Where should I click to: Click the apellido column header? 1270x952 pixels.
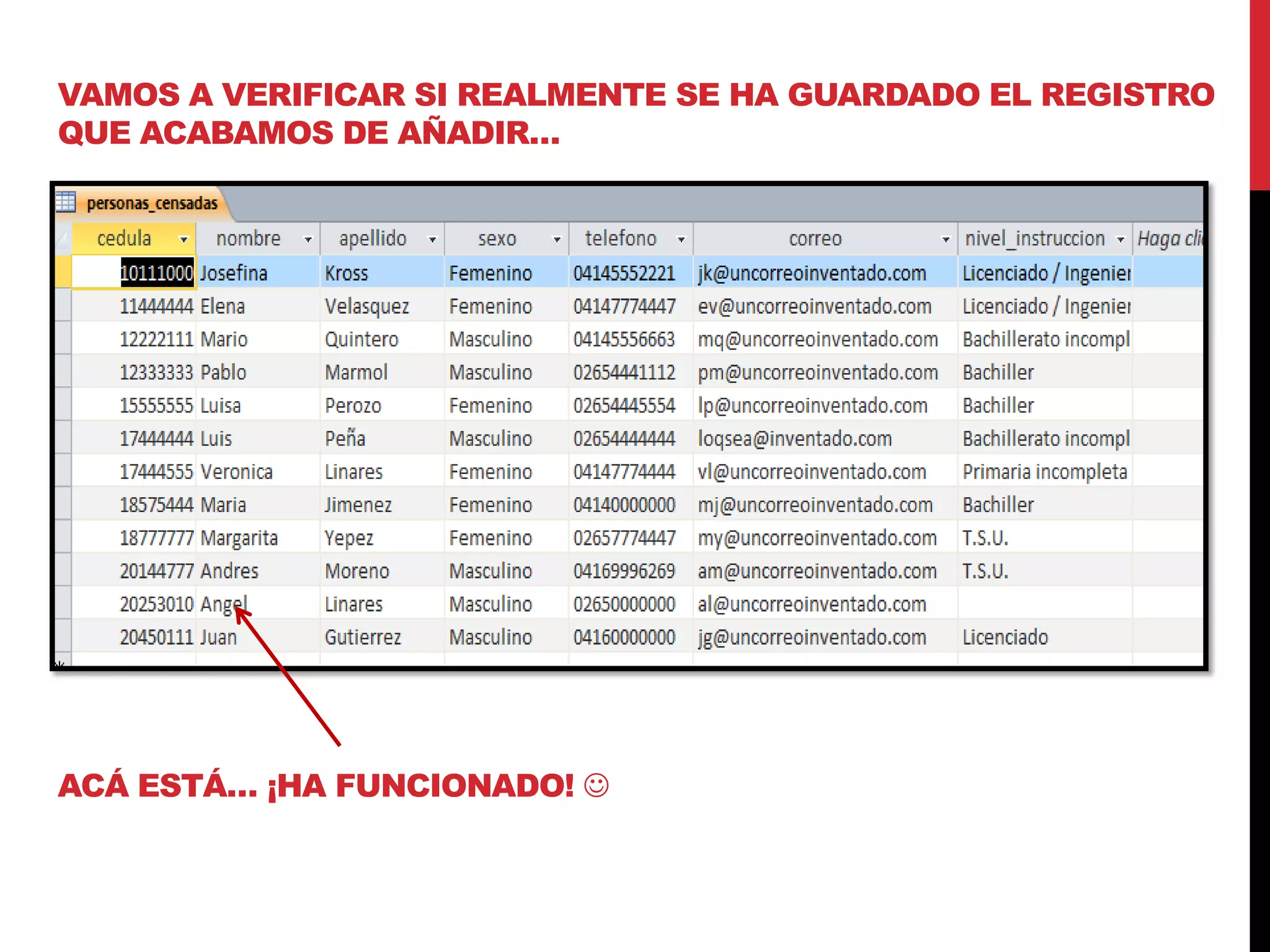click(x=383, y=239)
